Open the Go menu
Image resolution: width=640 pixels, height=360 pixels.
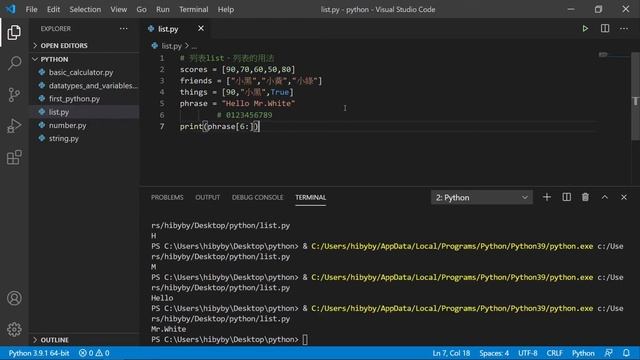[141, 9]
